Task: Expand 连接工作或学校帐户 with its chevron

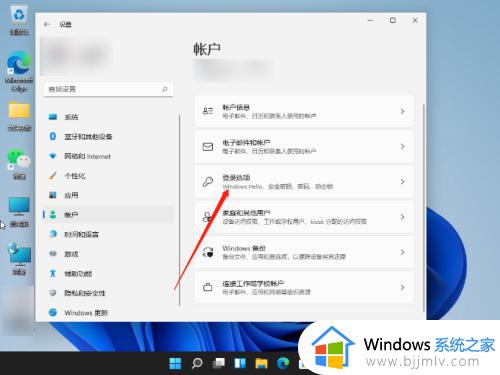Action: (x=403, y=287)
